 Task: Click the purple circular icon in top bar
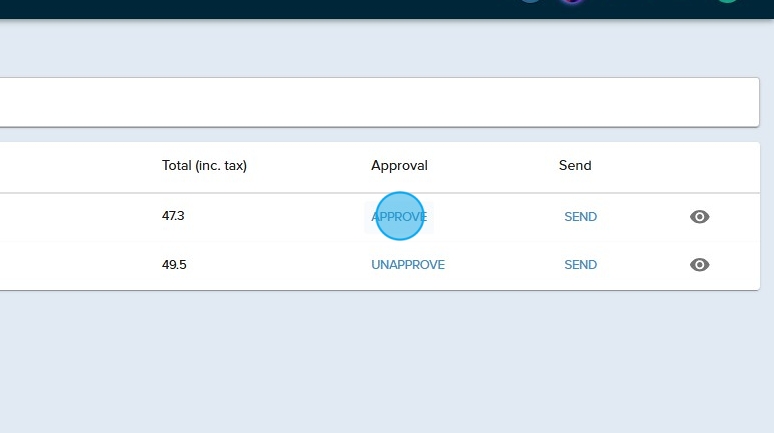[x=572, y=1]
